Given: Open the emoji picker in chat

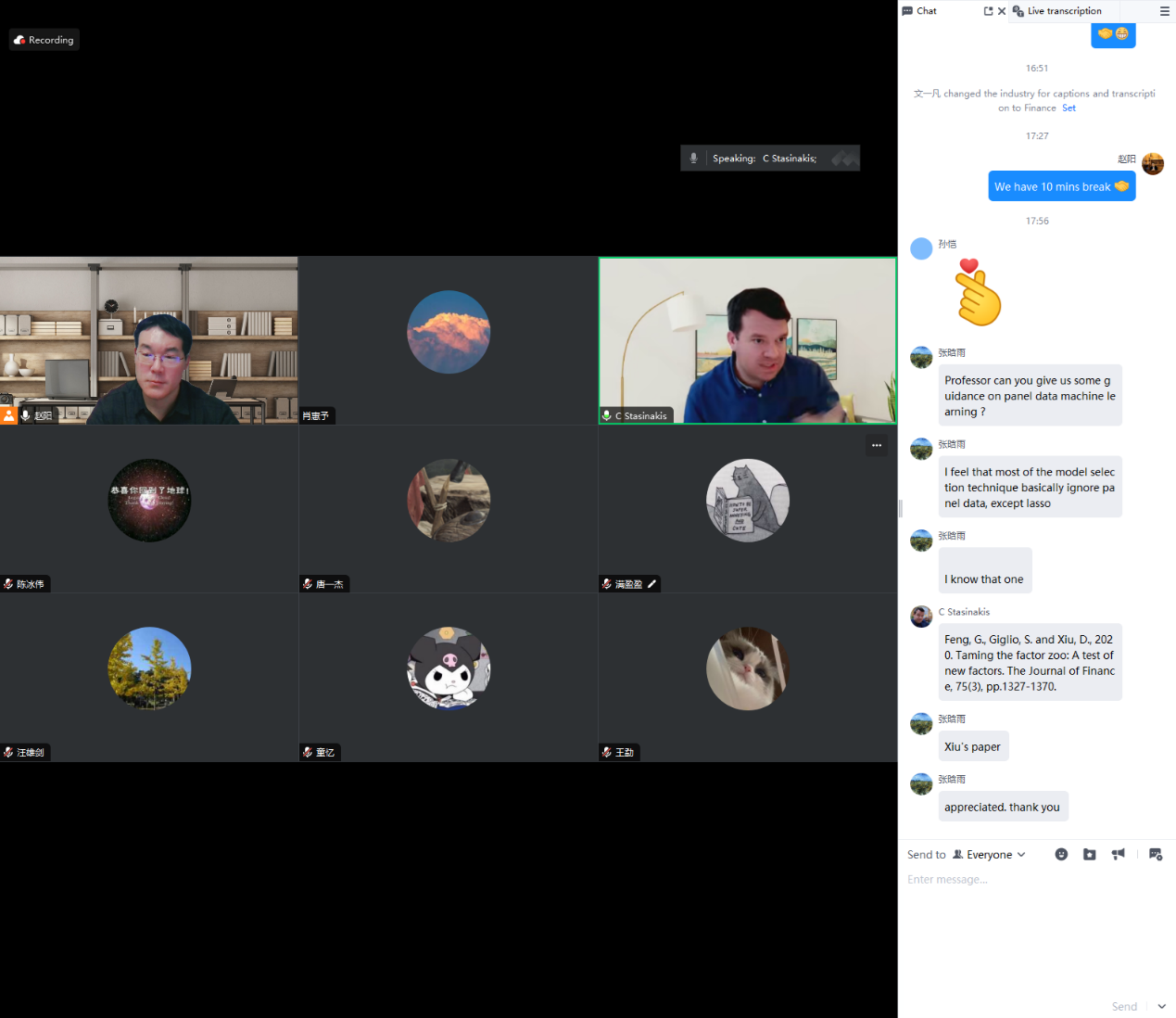Looking at the screenshot, I should point(1061,854).
